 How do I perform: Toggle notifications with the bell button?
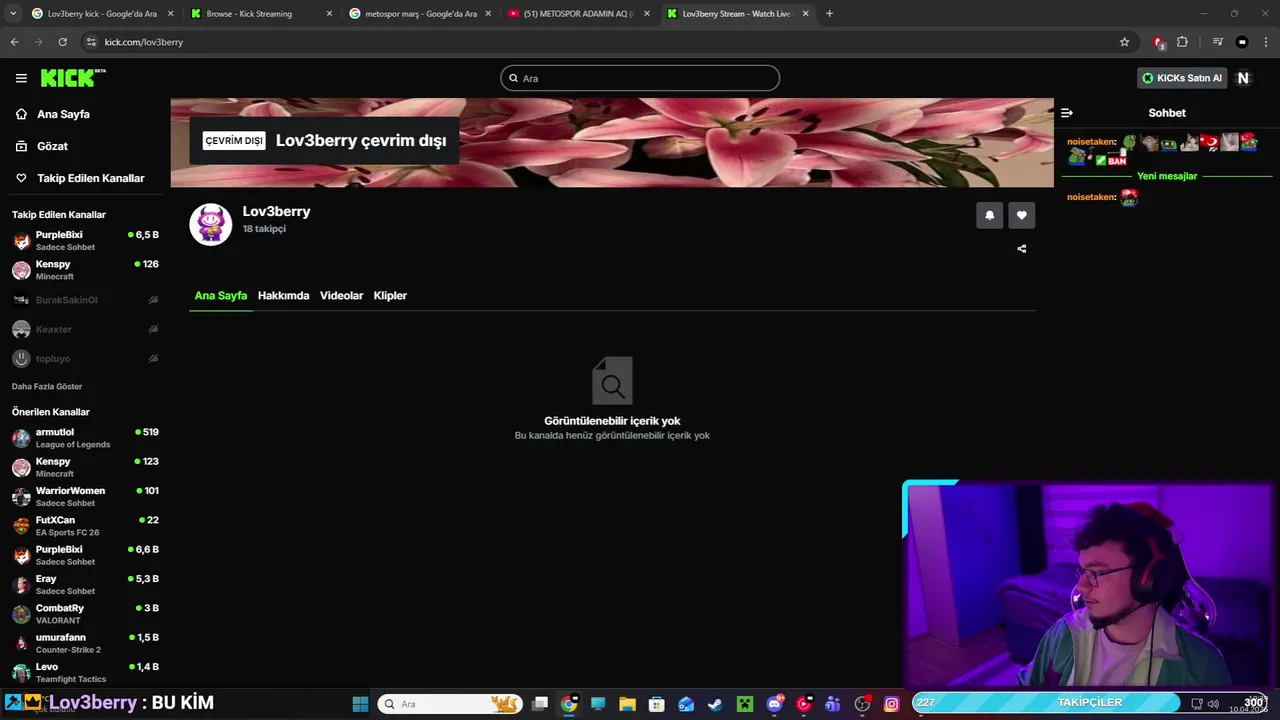[989, 215]
